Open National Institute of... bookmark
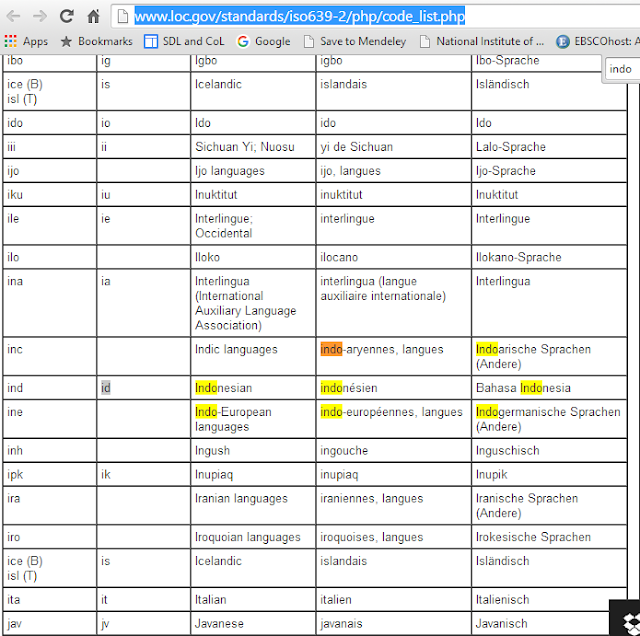Screen dimensions: 640x636 coord(482,41)
